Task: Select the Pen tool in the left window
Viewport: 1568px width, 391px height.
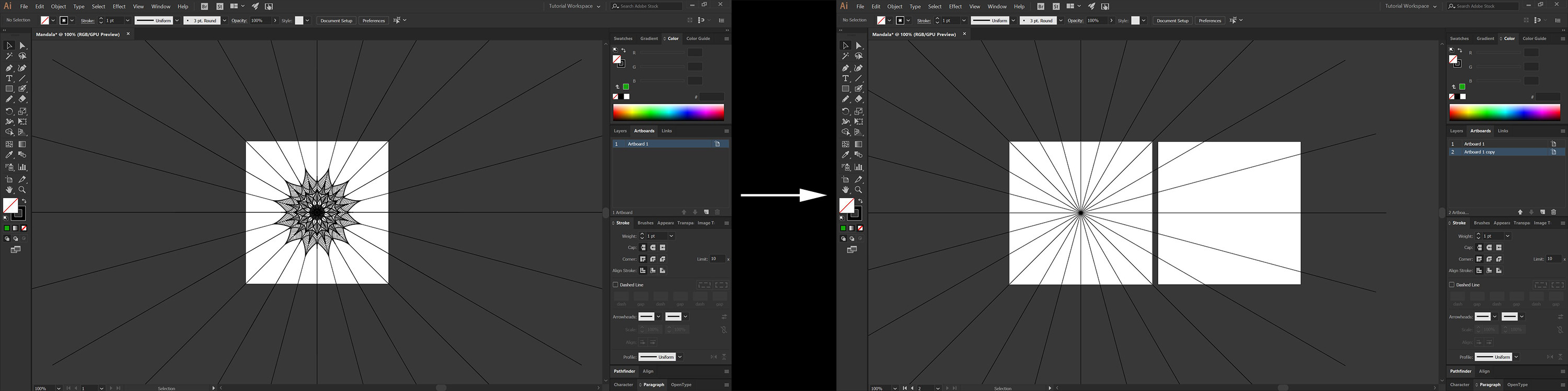Action: click(x=9, y=68)
